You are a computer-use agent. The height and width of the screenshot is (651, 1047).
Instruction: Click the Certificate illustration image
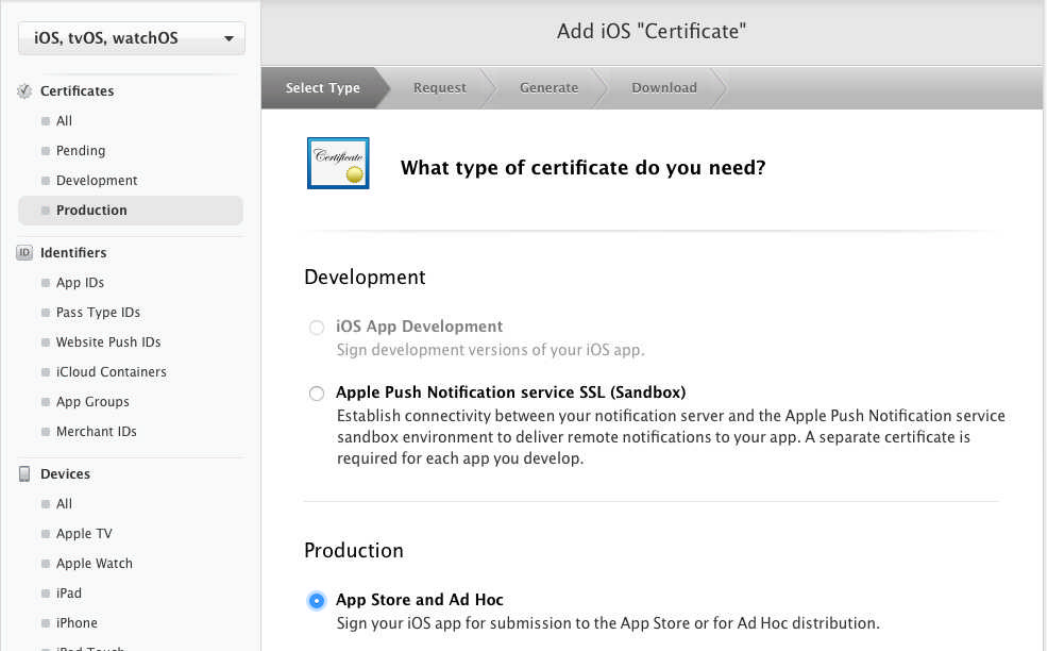point(338,163)
